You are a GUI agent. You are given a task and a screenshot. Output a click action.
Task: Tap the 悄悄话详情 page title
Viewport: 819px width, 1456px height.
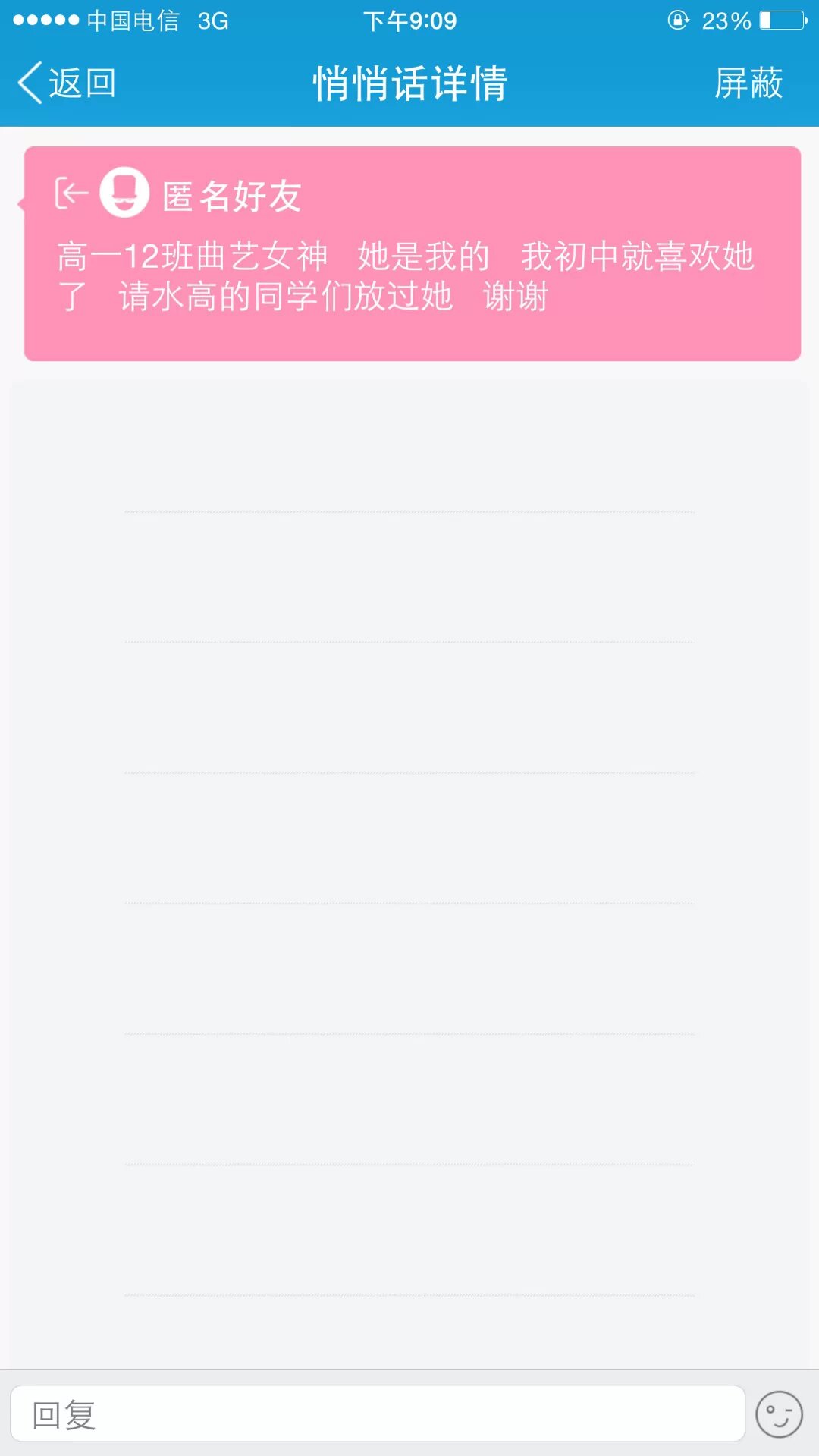409,83
